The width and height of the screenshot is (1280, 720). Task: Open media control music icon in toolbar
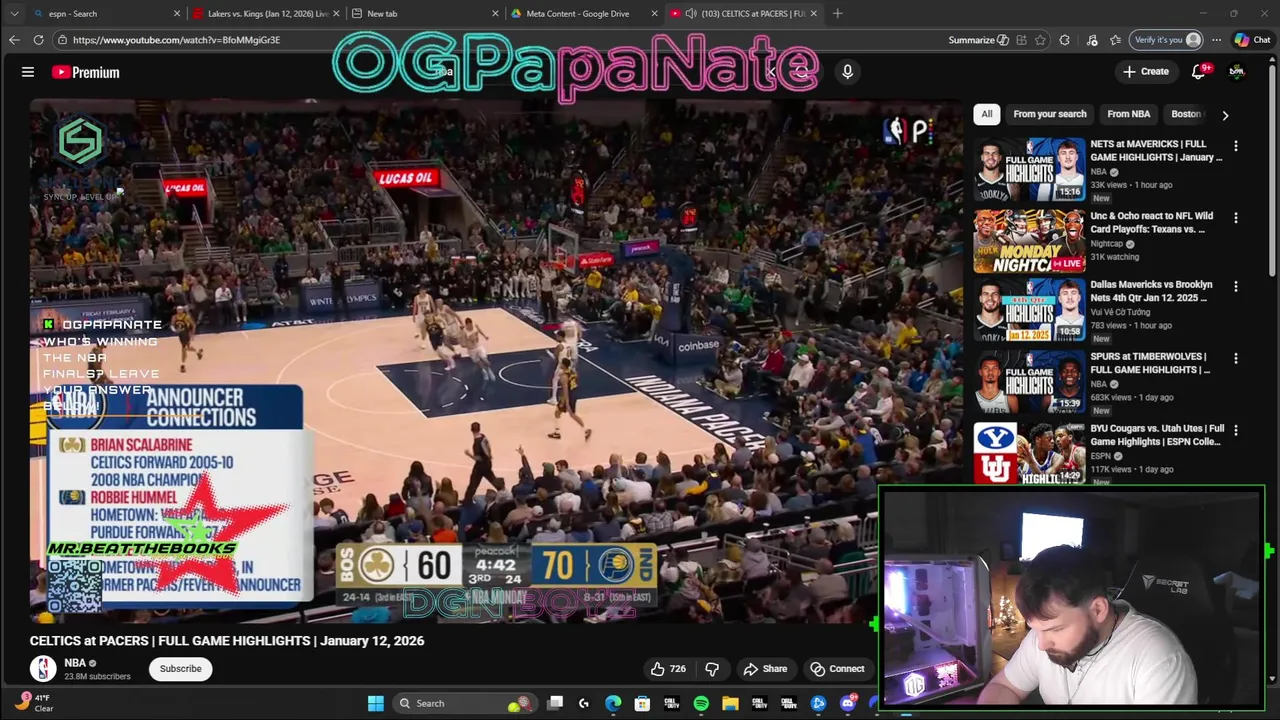tap(1092, 40)
